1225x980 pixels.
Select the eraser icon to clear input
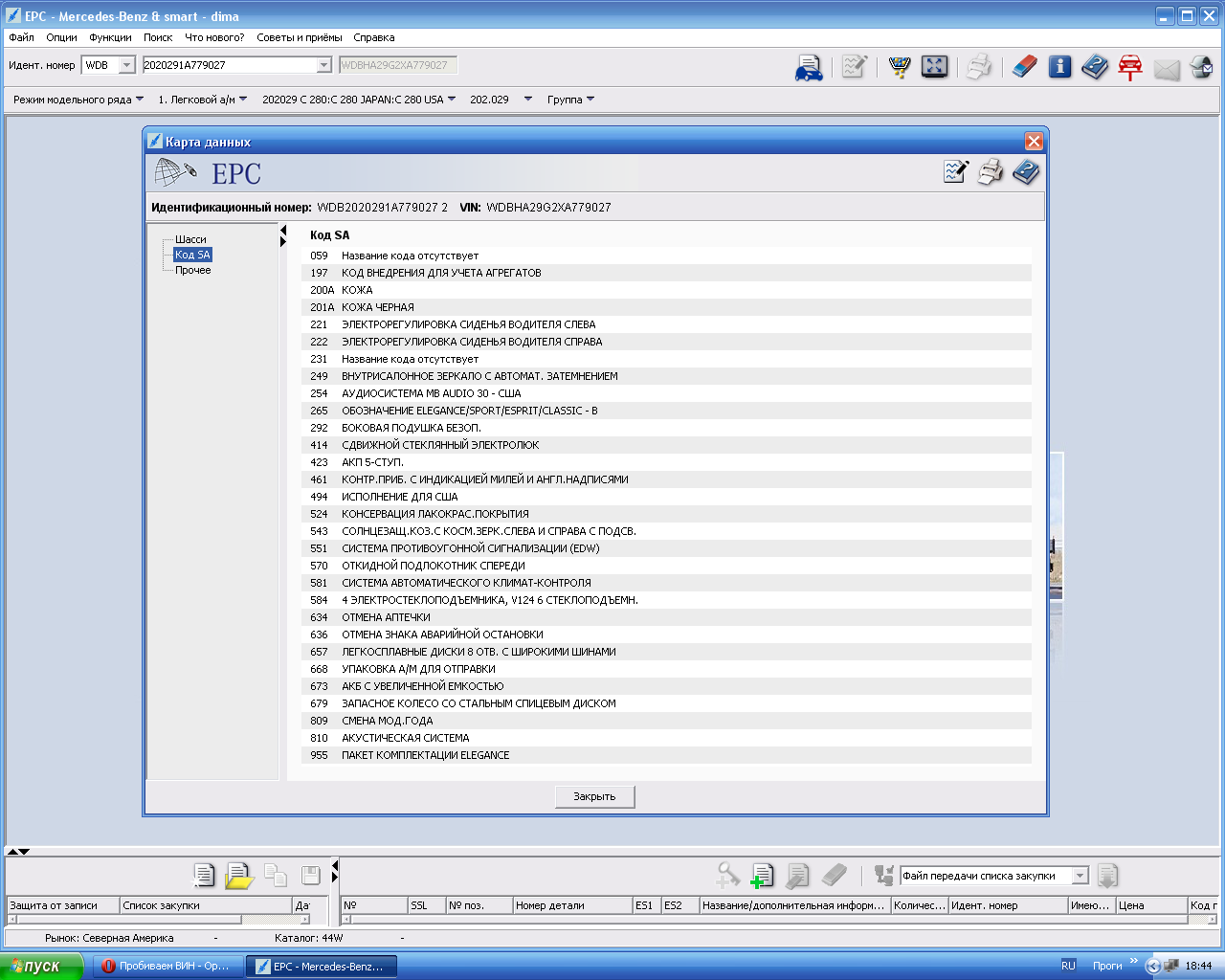[x=1024, y=67]
